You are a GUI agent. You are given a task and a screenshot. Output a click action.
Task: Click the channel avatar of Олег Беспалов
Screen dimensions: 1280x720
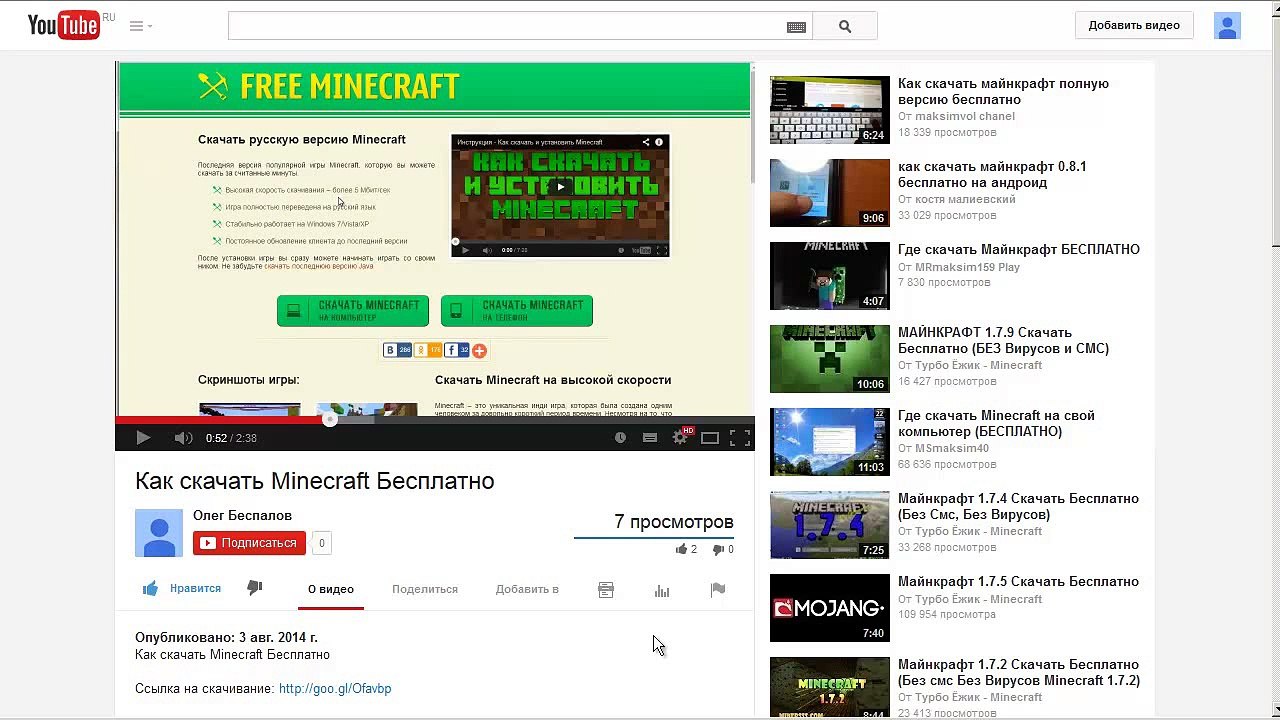tap(159, 533)
